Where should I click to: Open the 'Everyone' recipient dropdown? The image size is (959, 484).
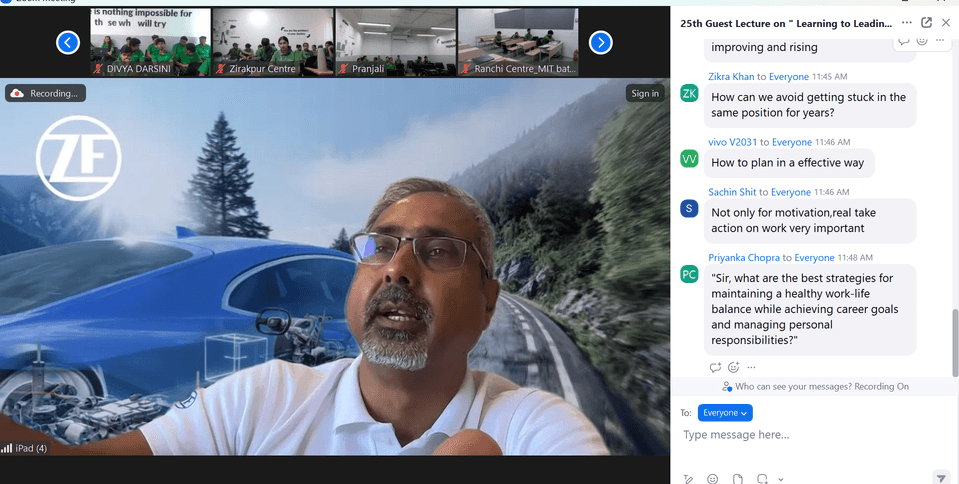click(x=725, y=413)
